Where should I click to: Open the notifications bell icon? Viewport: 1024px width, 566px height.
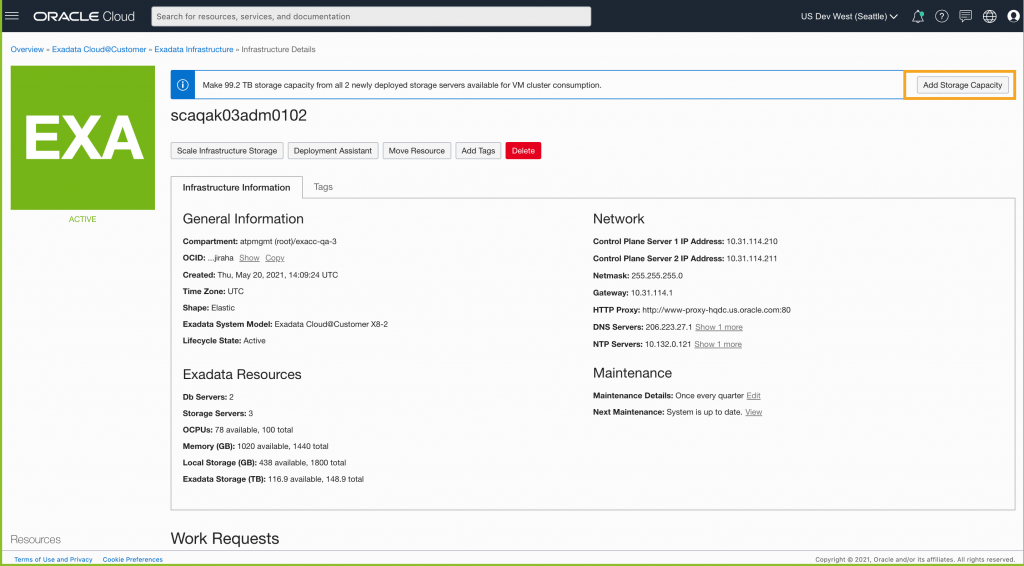point(918,16)
